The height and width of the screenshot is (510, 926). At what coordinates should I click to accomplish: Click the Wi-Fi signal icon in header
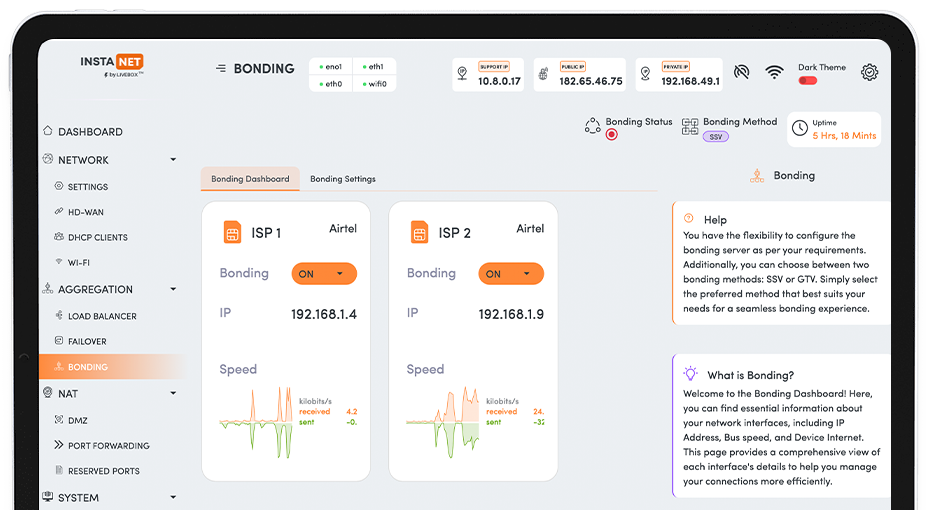click(774, 72)
